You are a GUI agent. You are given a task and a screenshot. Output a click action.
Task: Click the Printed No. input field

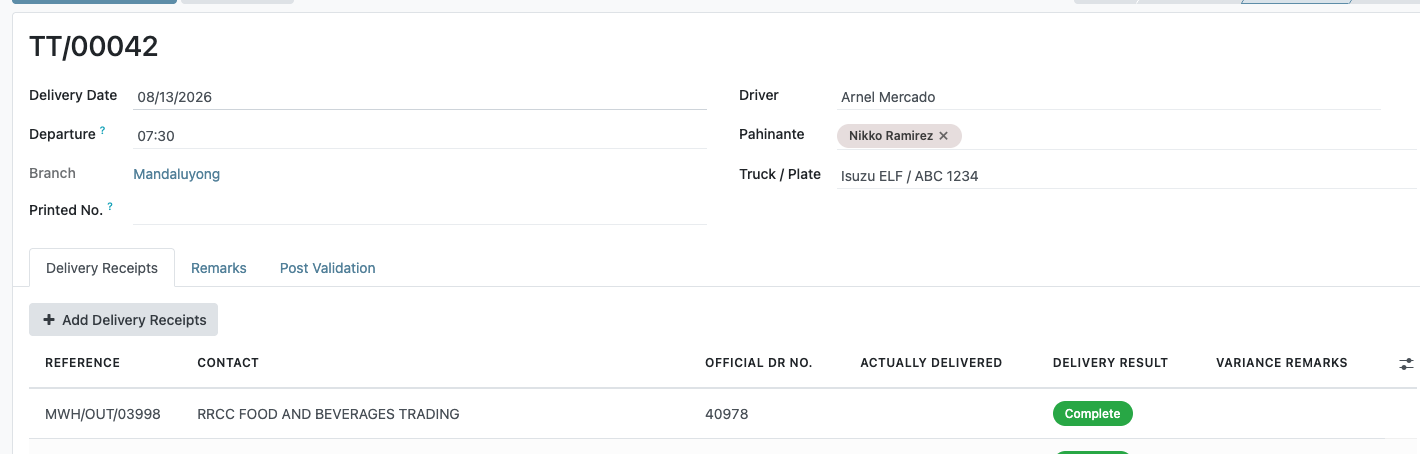click(420, 211)
